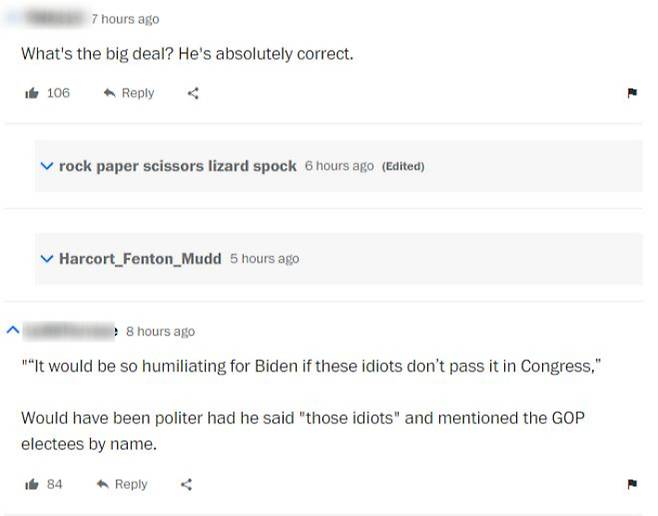Flag the 'What's the big deal' comment

pyautogui.click(x=631, y=93)
